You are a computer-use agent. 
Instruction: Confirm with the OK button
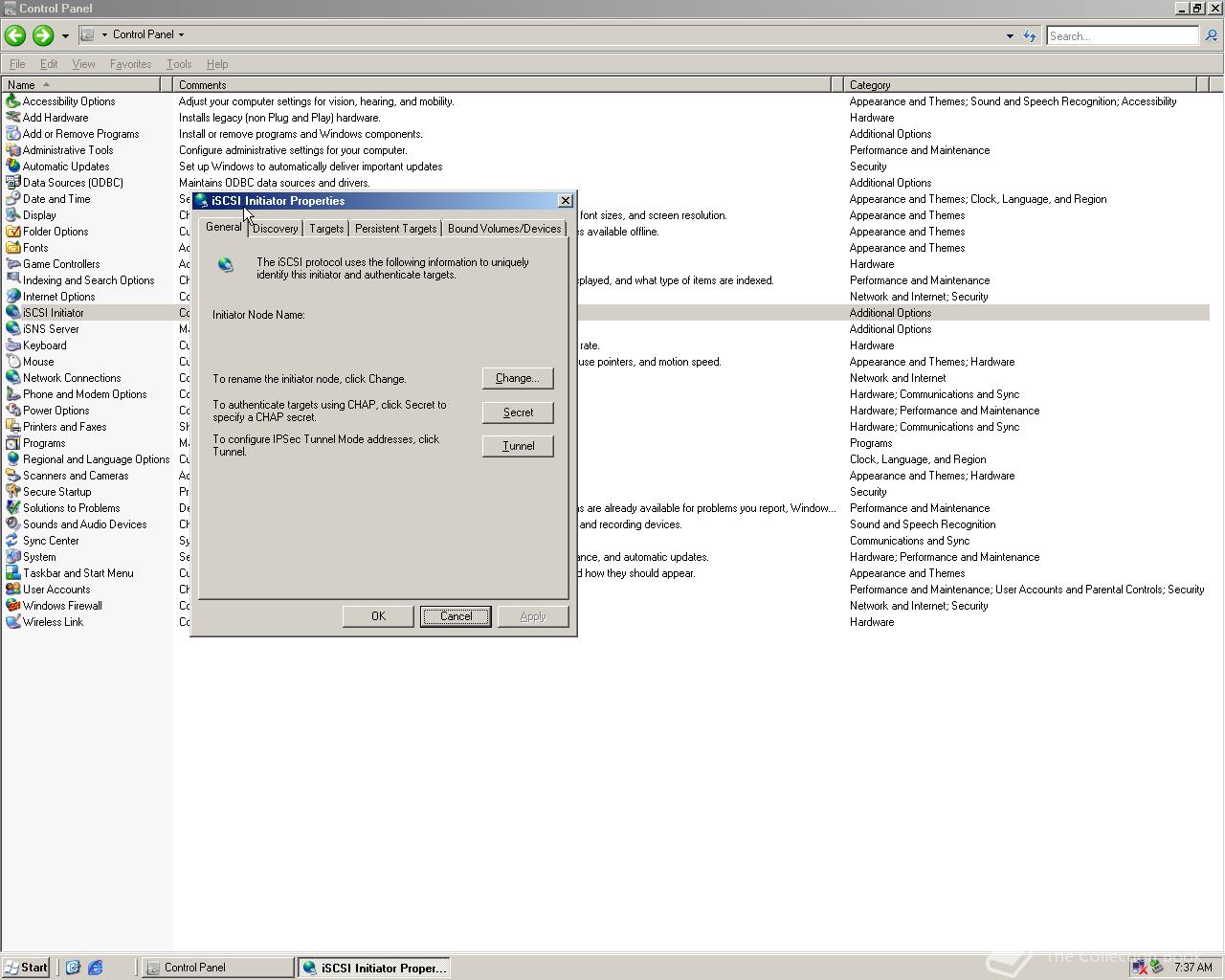point(378,616)
